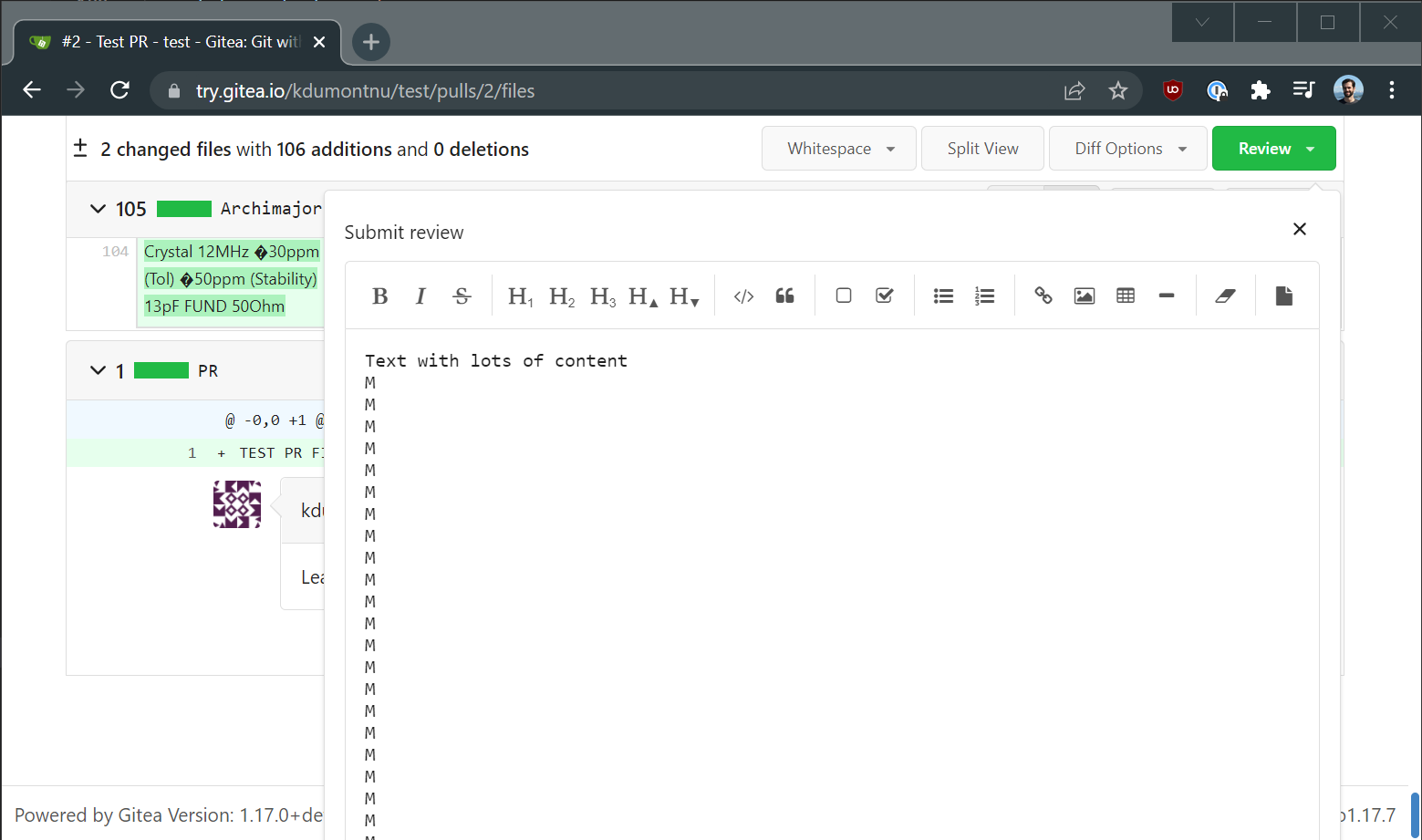Image resolution: width=1422 pixels, height=840 pixels.
Task: Reload the page
Action: coord(119,90)
